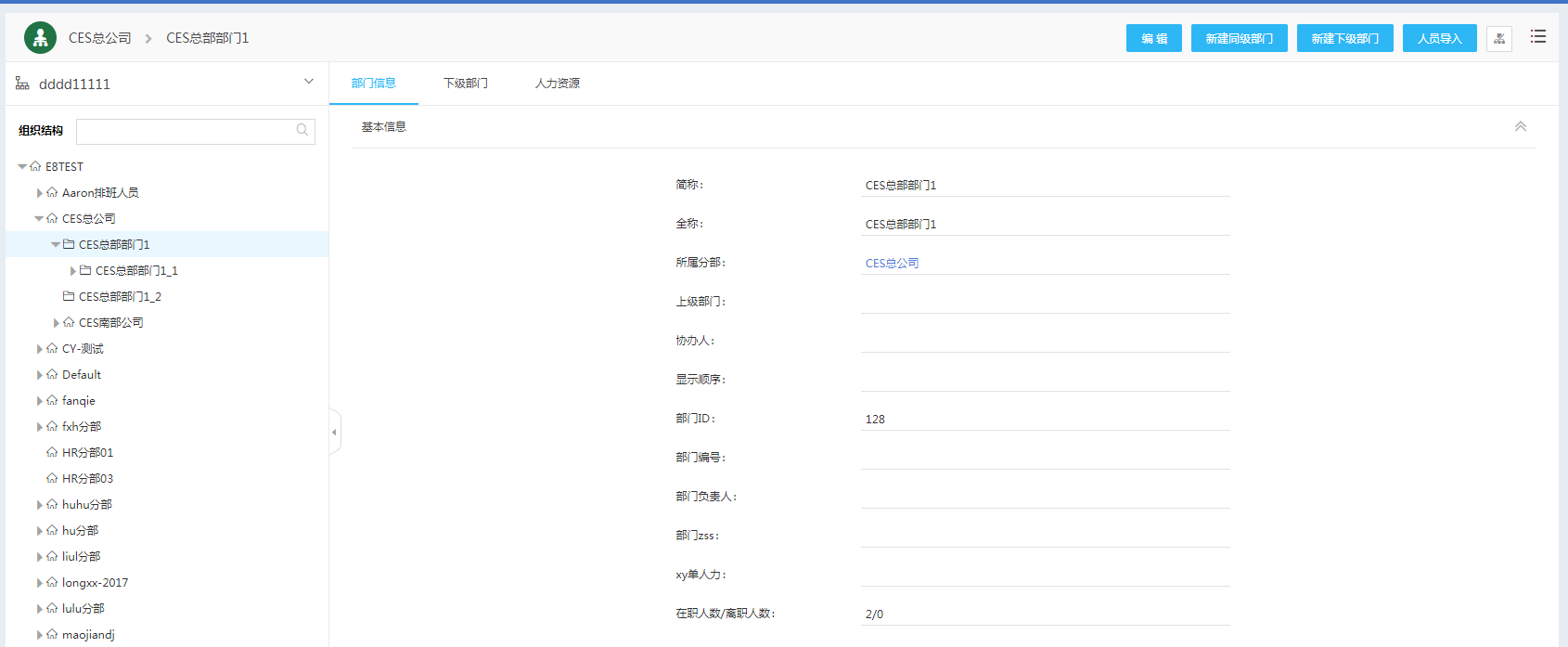Click the green organization logo icon

40,38
